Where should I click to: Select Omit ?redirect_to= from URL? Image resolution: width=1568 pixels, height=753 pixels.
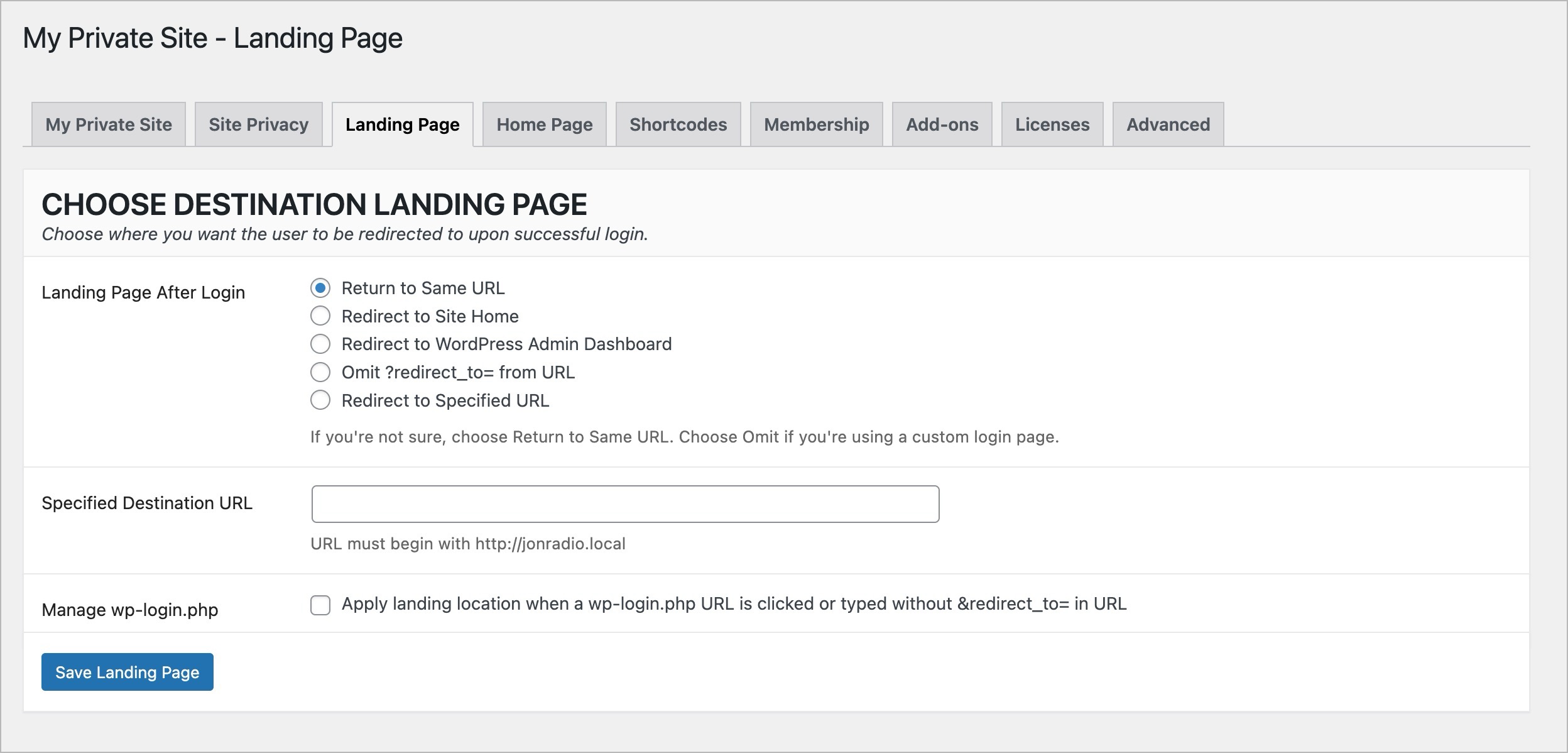[322, 372]
